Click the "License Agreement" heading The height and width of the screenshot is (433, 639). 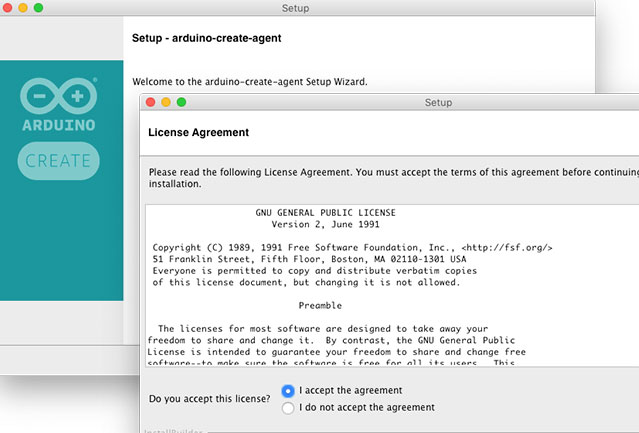pos(198,132)
